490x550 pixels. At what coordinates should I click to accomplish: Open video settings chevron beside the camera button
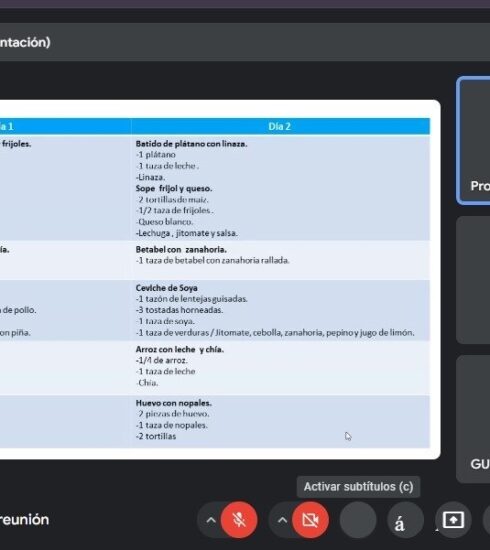tap(282, 520)
